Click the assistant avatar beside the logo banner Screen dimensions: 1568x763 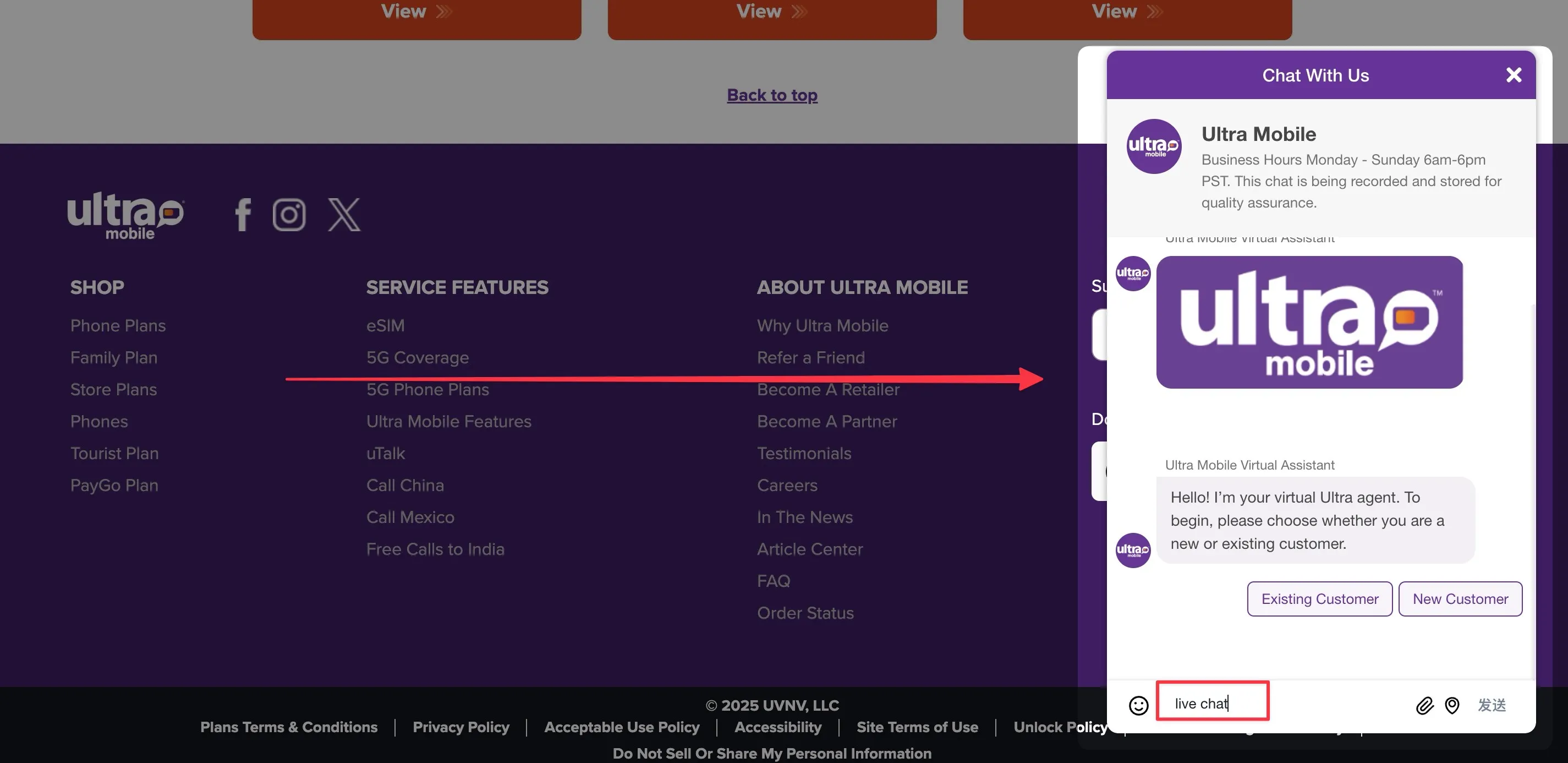[1133, 274]
